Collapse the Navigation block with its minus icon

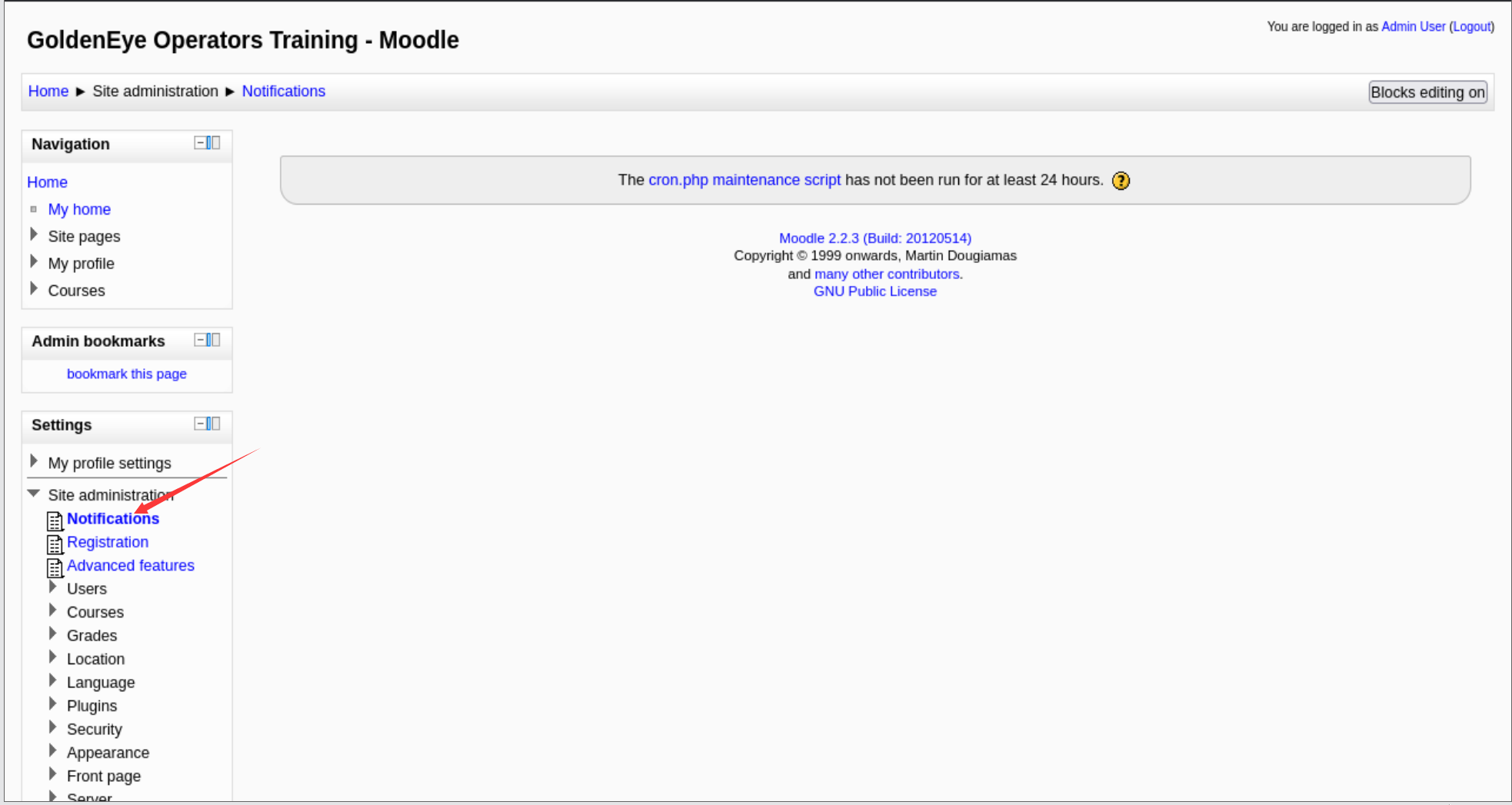(x=201, y=143)
